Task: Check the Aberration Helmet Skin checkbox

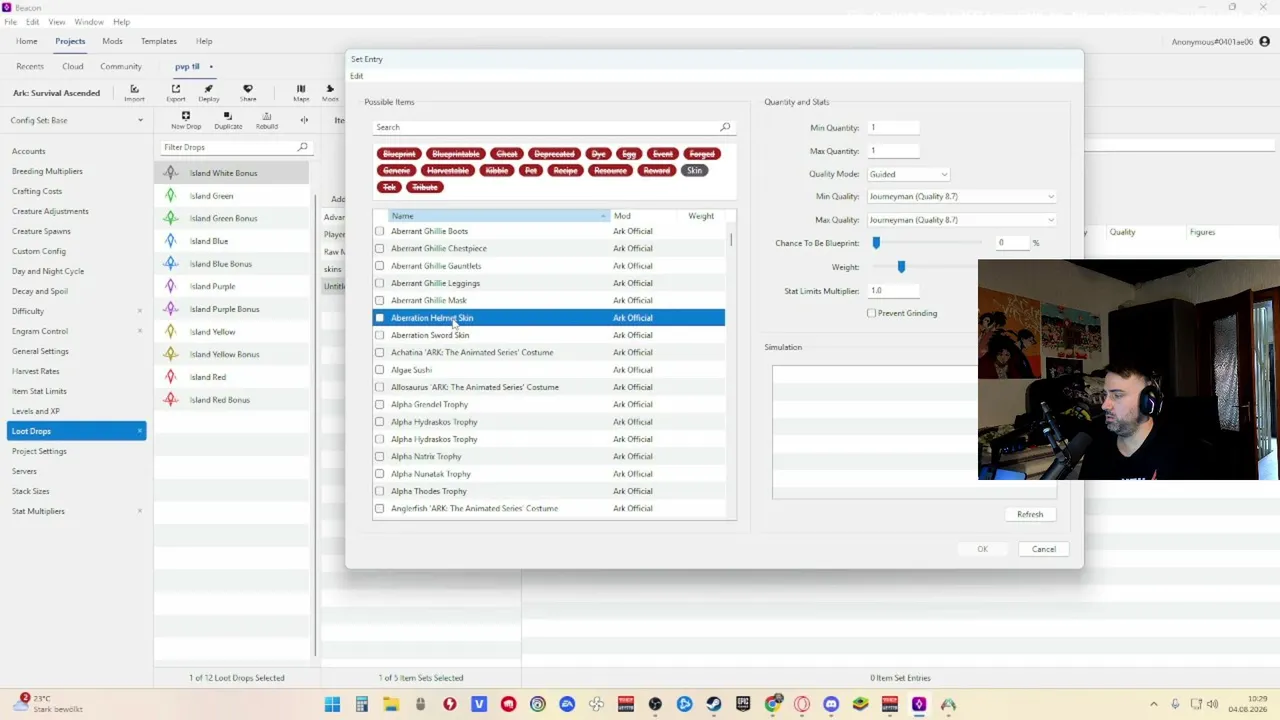Action: pyautogui.click(x=379, y=318)
